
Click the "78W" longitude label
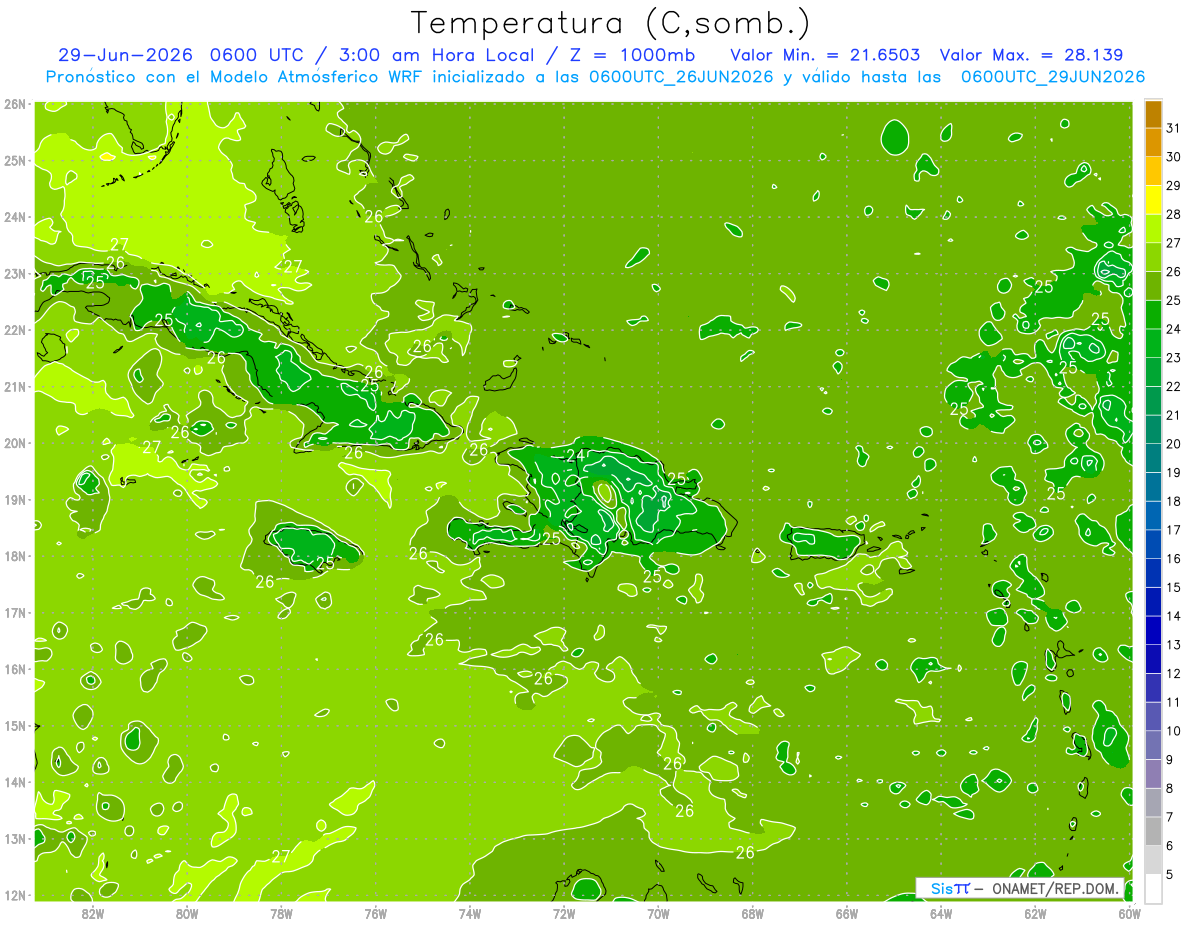pos(281,913)
